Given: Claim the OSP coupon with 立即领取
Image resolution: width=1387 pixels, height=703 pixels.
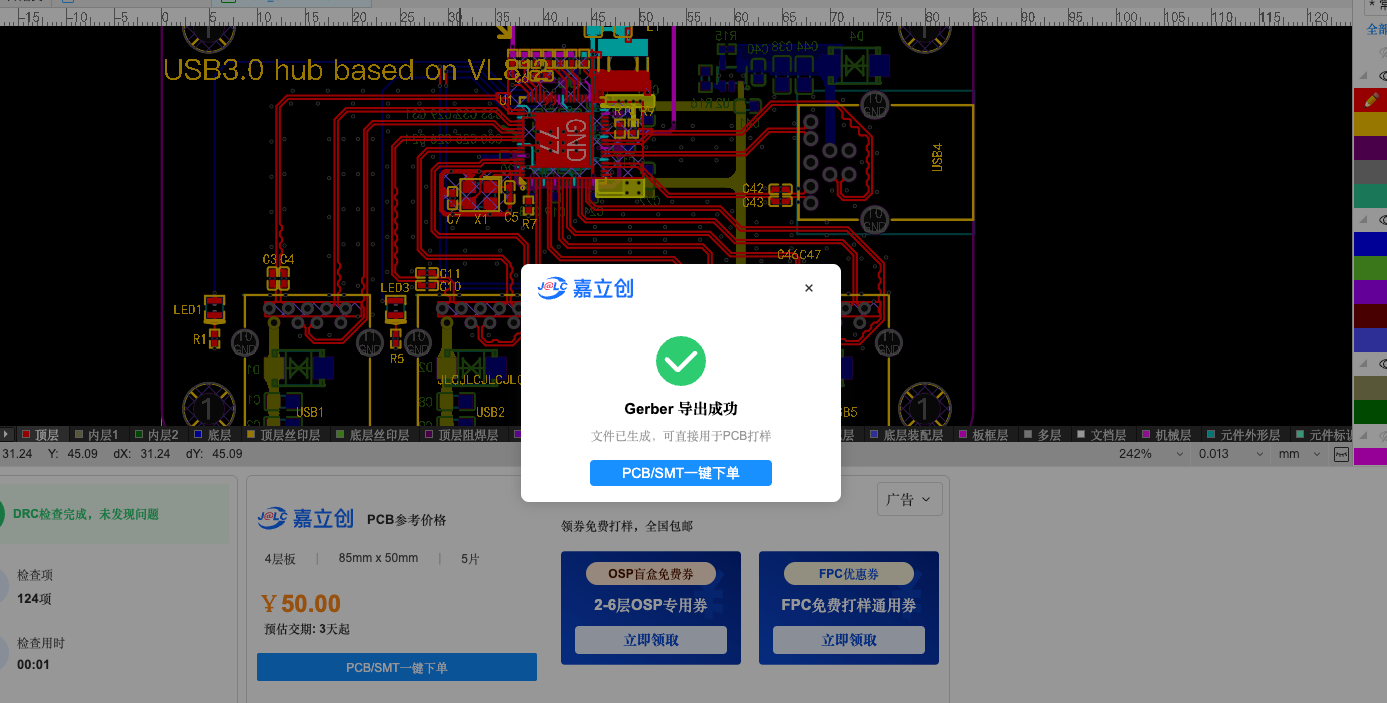Looking at the screenshot, I should 651,640.
